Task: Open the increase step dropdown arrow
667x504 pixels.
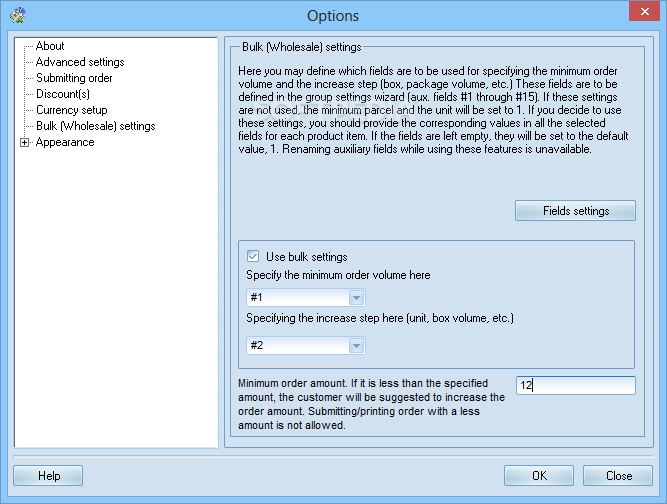Action: (356, 346)
